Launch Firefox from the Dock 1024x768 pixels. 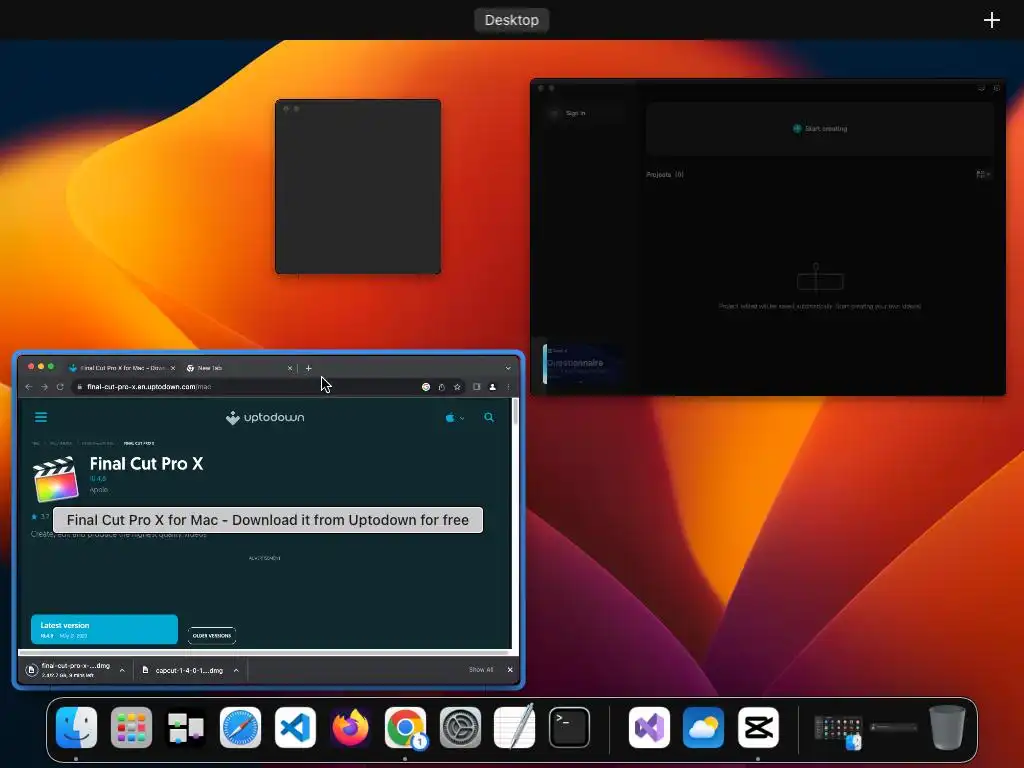pos(350,728)
